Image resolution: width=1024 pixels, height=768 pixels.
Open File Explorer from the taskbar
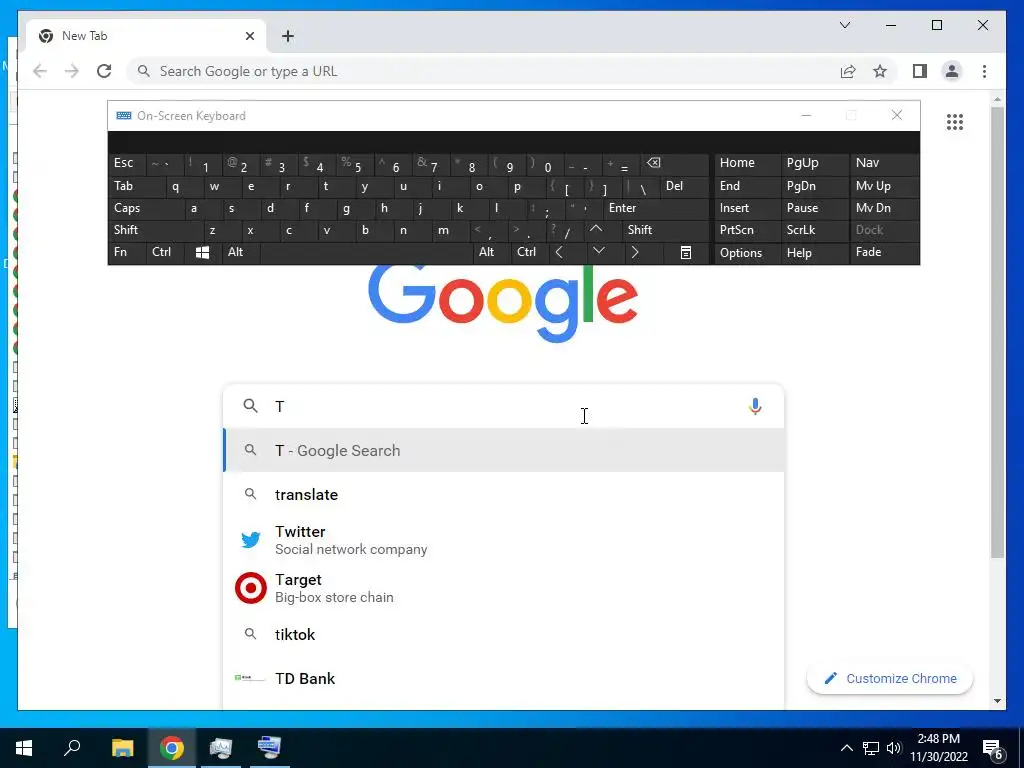coord(122,748)
